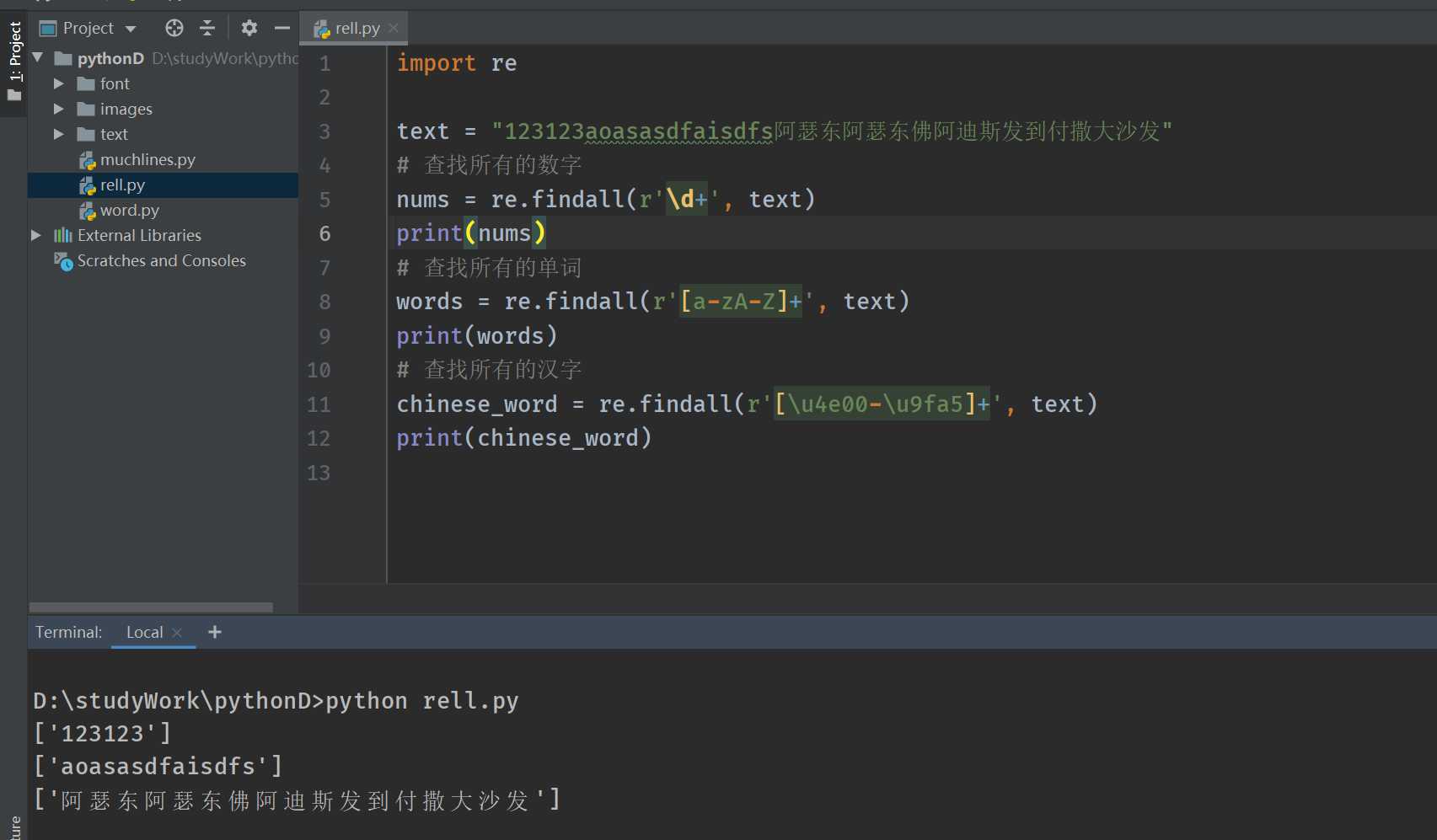The height and width of the screenshot is (840, 1437).
Task: Click the [a-zA-Z]+ regex pattern
Action: 741,302
